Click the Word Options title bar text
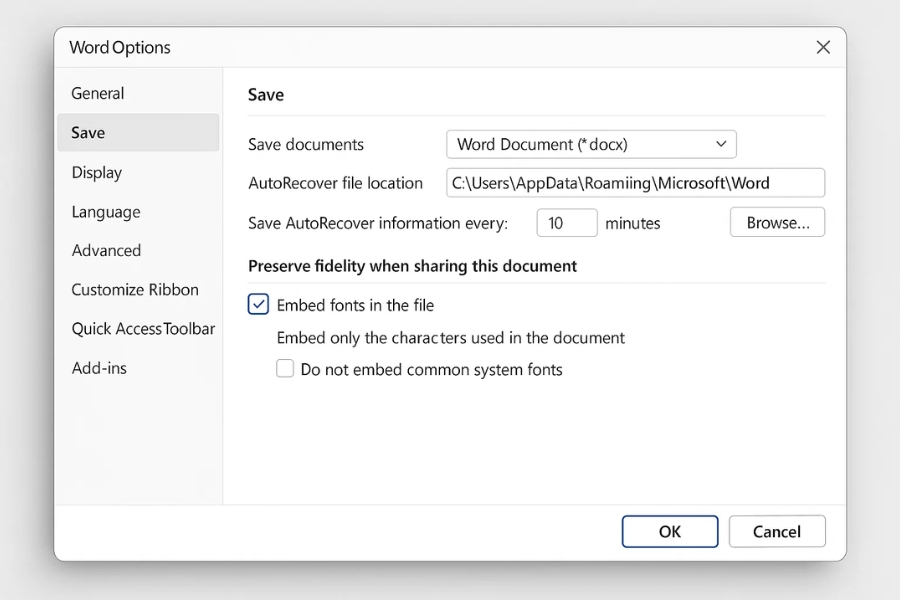900x600 pixels. point(120,47)
